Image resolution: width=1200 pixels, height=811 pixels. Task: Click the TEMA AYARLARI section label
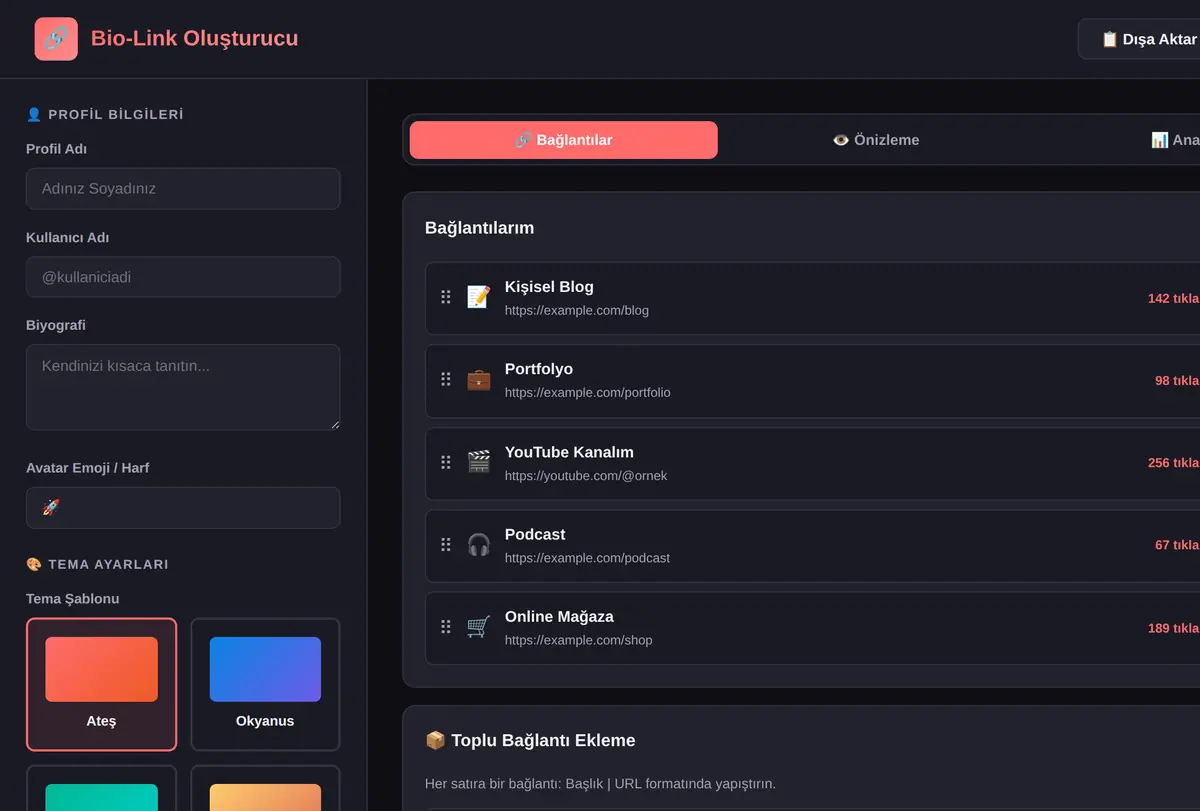[x=97, y=565]
